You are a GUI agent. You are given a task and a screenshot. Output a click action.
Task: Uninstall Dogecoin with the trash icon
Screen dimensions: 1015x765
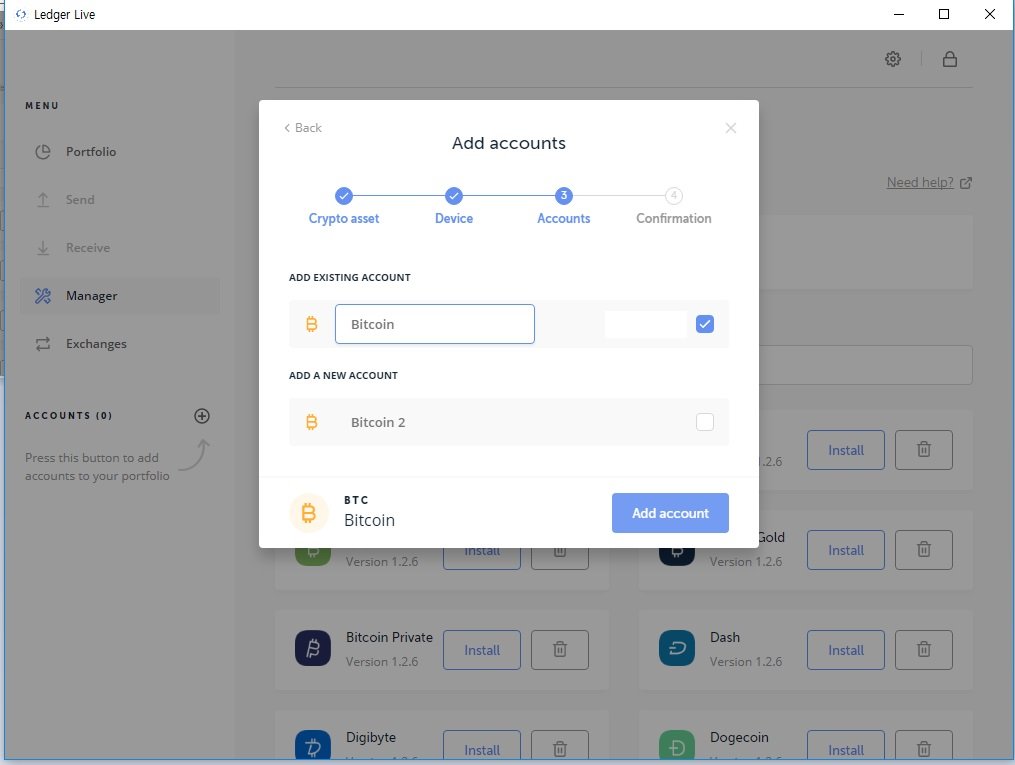(x=924, y=747)
